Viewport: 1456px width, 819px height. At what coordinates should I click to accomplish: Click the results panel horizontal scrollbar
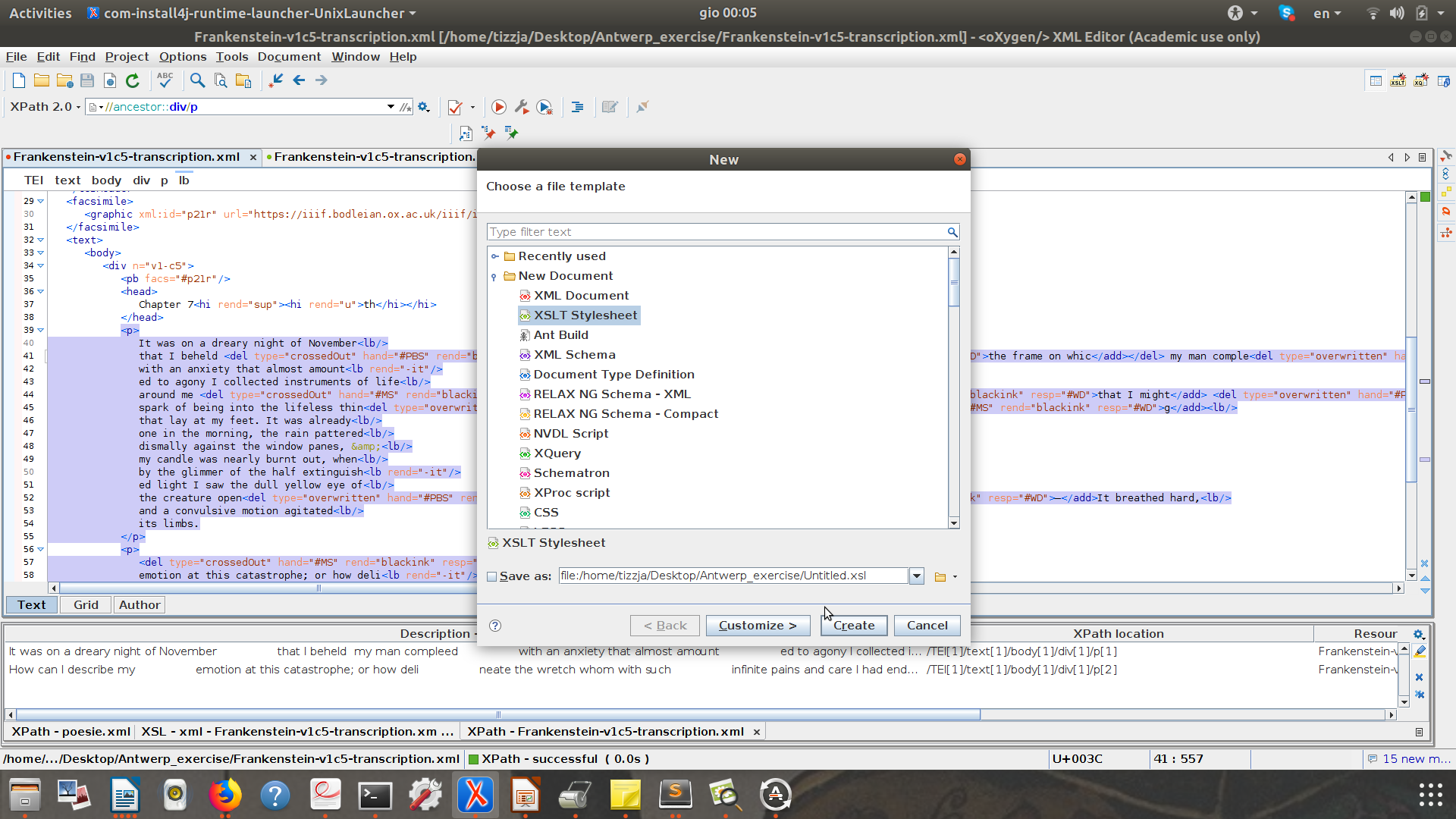coord(498,715)
